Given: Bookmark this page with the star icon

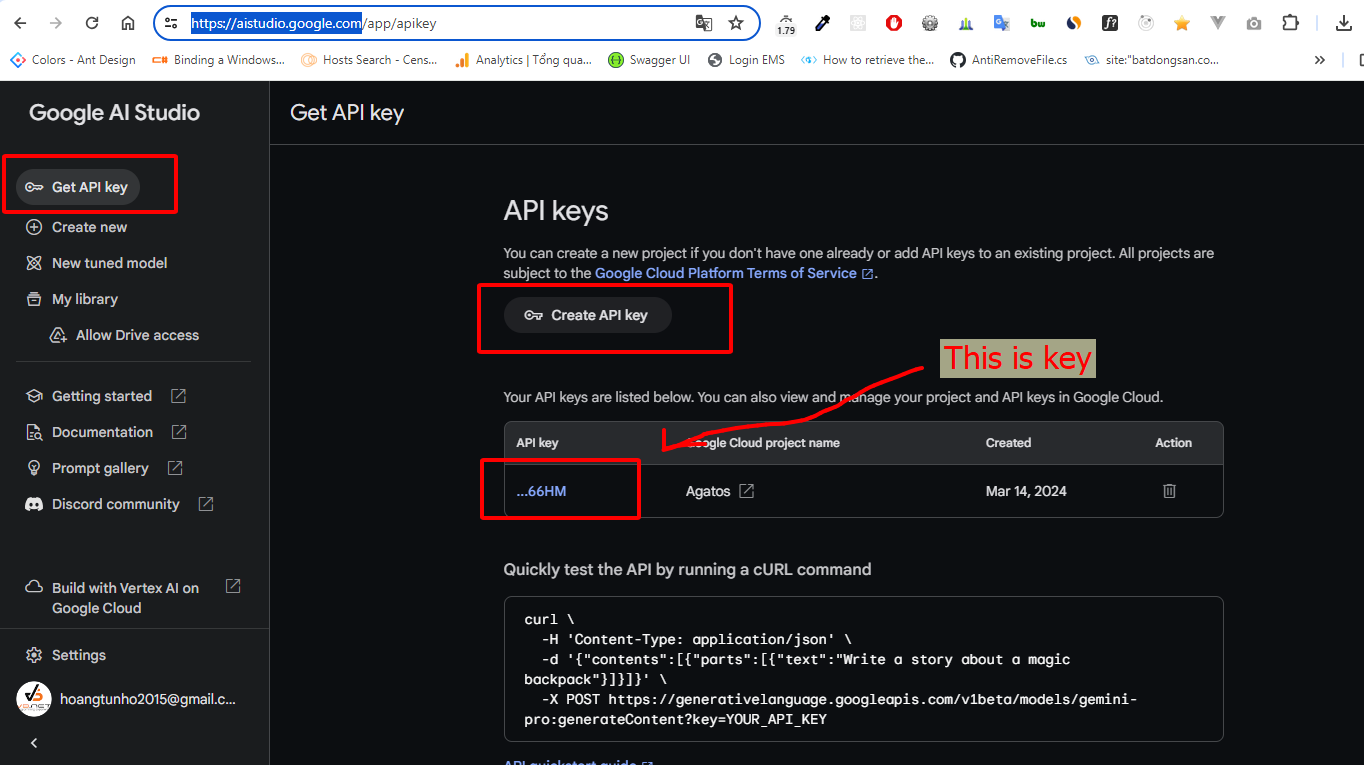Looking at the screenshot, I should point(736,23).
